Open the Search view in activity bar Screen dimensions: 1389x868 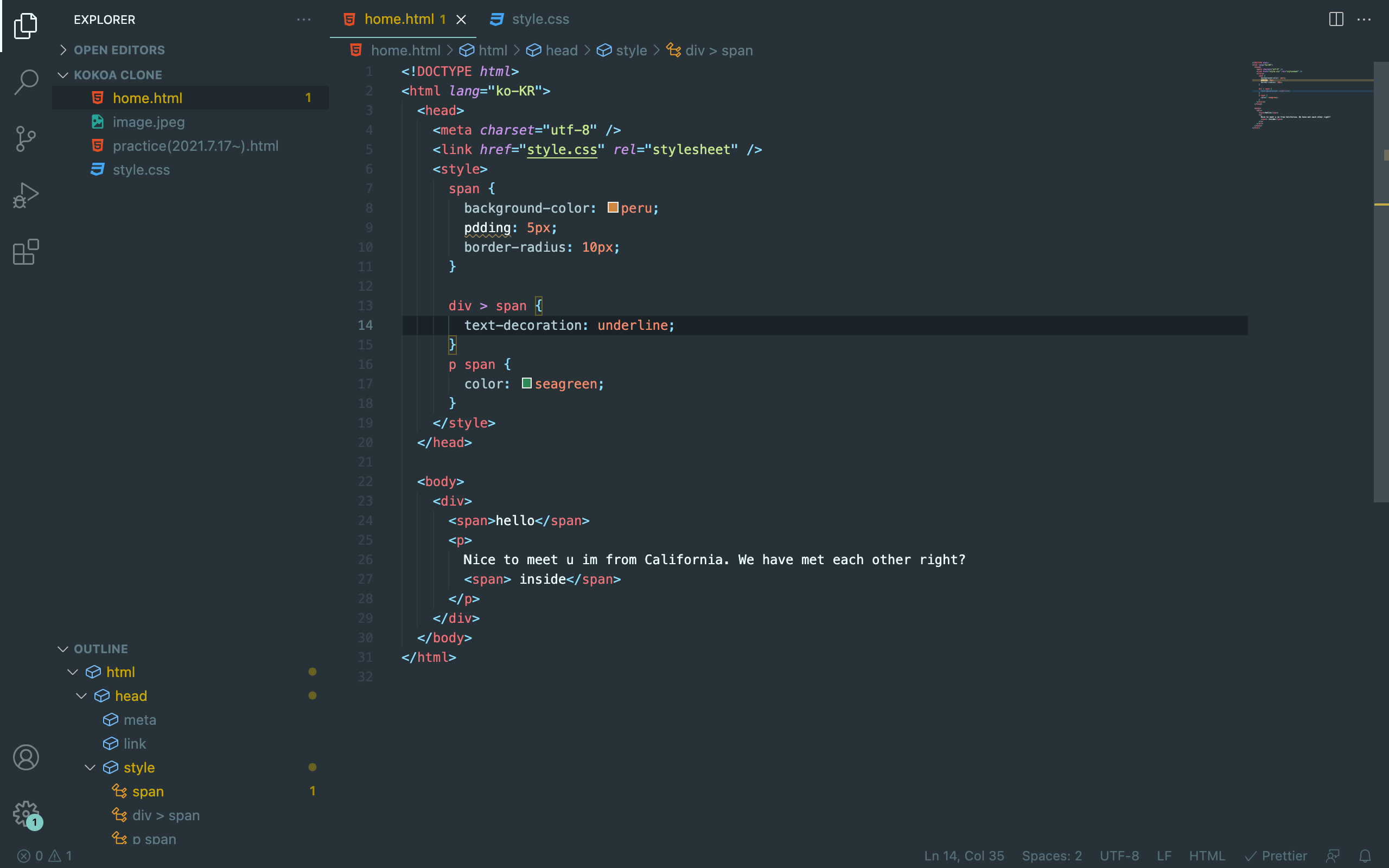(26, 81)
